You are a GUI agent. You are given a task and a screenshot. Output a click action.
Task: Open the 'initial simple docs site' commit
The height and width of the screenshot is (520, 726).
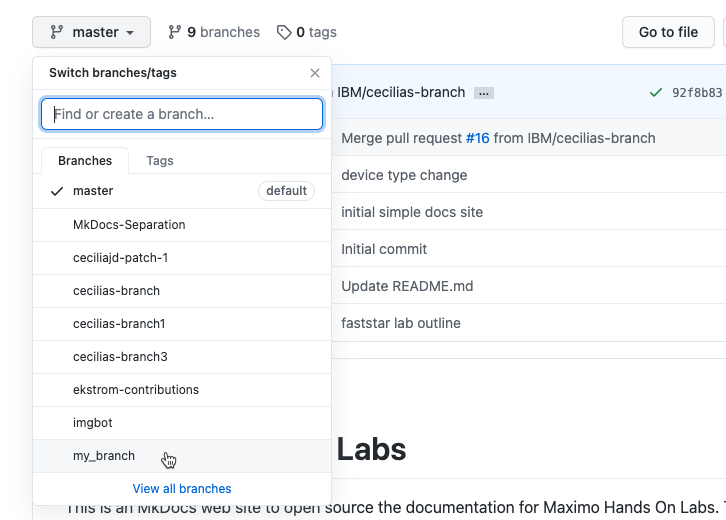point(412,212)
